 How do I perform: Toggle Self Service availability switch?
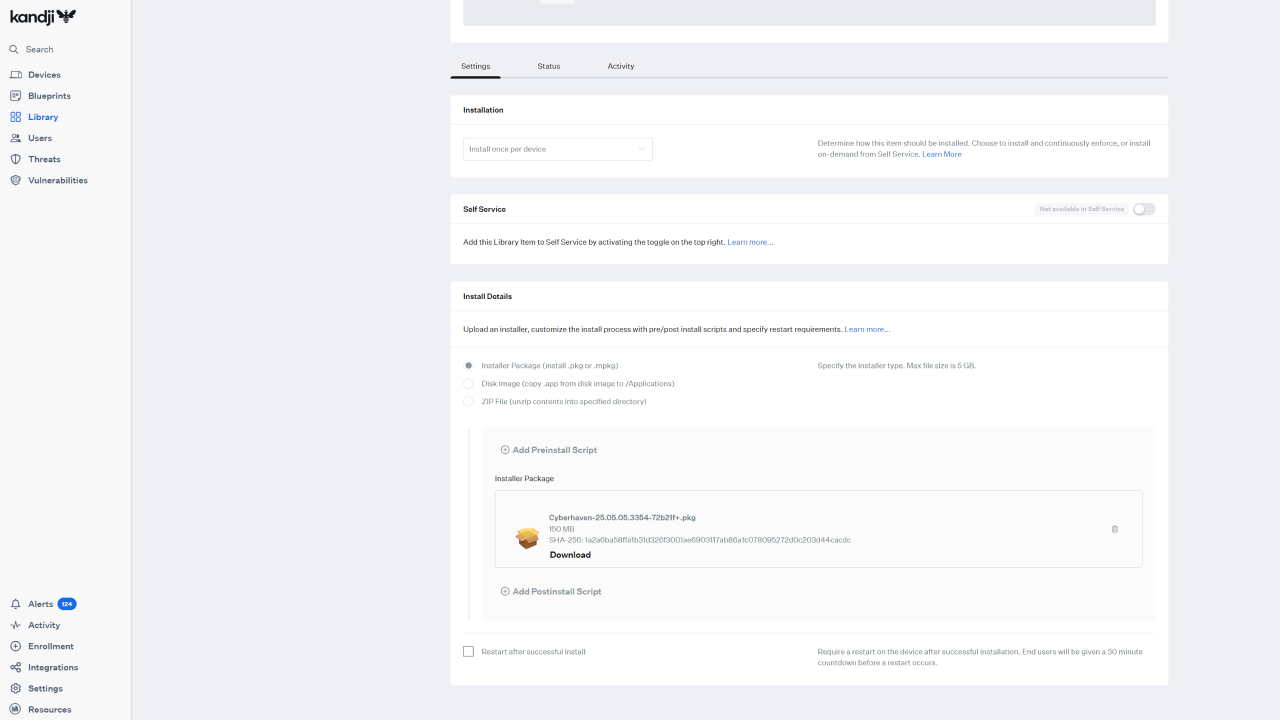[x=1143, y=209]
